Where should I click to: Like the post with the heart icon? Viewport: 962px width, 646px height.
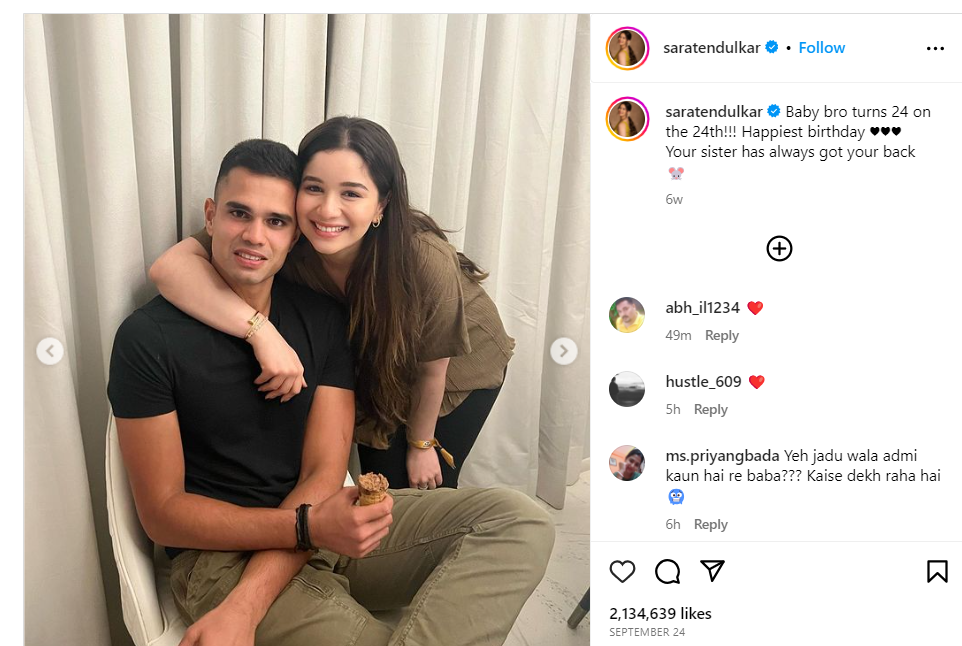click(x=623, y=571)
